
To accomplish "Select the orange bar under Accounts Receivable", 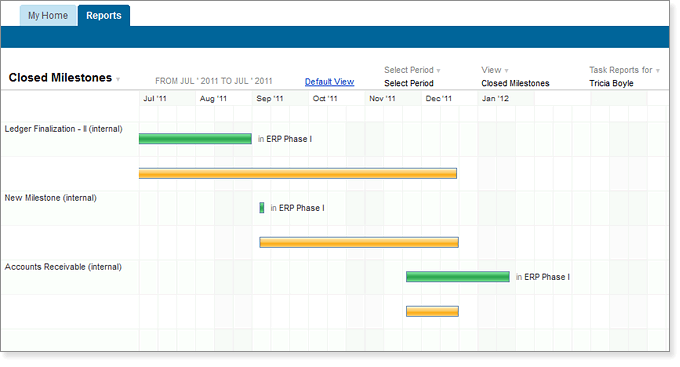I will [x=432, y=311].
